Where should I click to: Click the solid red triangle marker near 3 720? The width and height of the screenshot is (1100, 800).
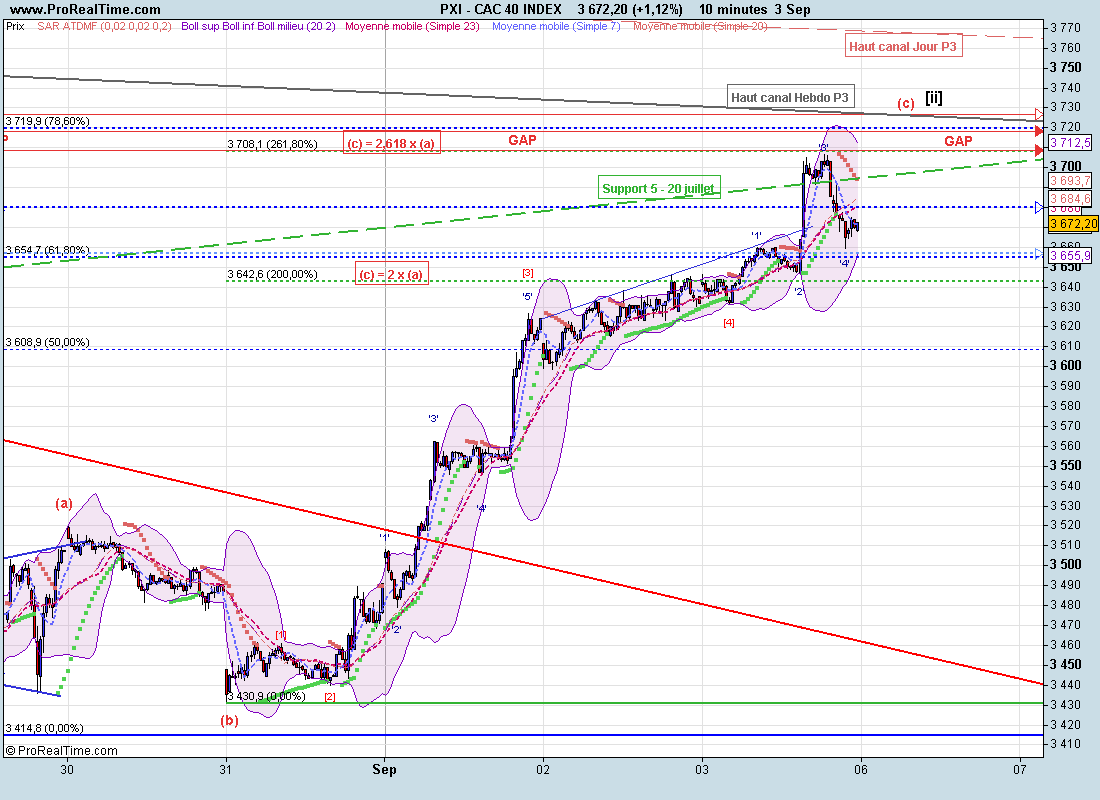[x=1040, y=129]
